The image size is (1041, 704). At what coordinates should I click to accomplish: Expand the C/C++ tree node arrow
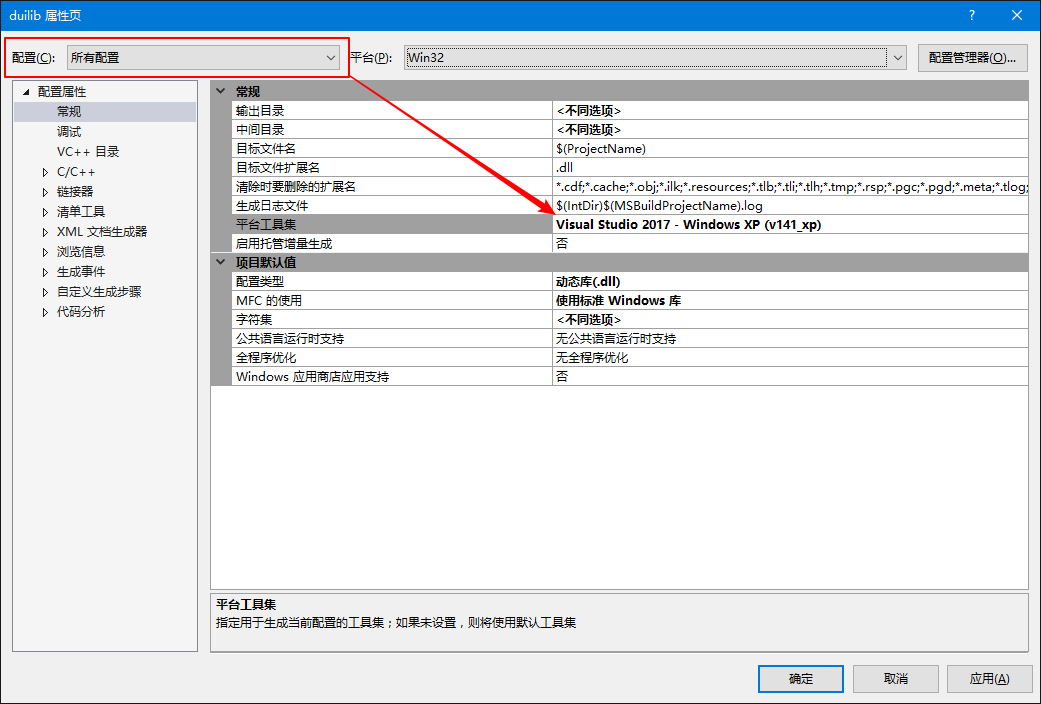tap(45, 173)
